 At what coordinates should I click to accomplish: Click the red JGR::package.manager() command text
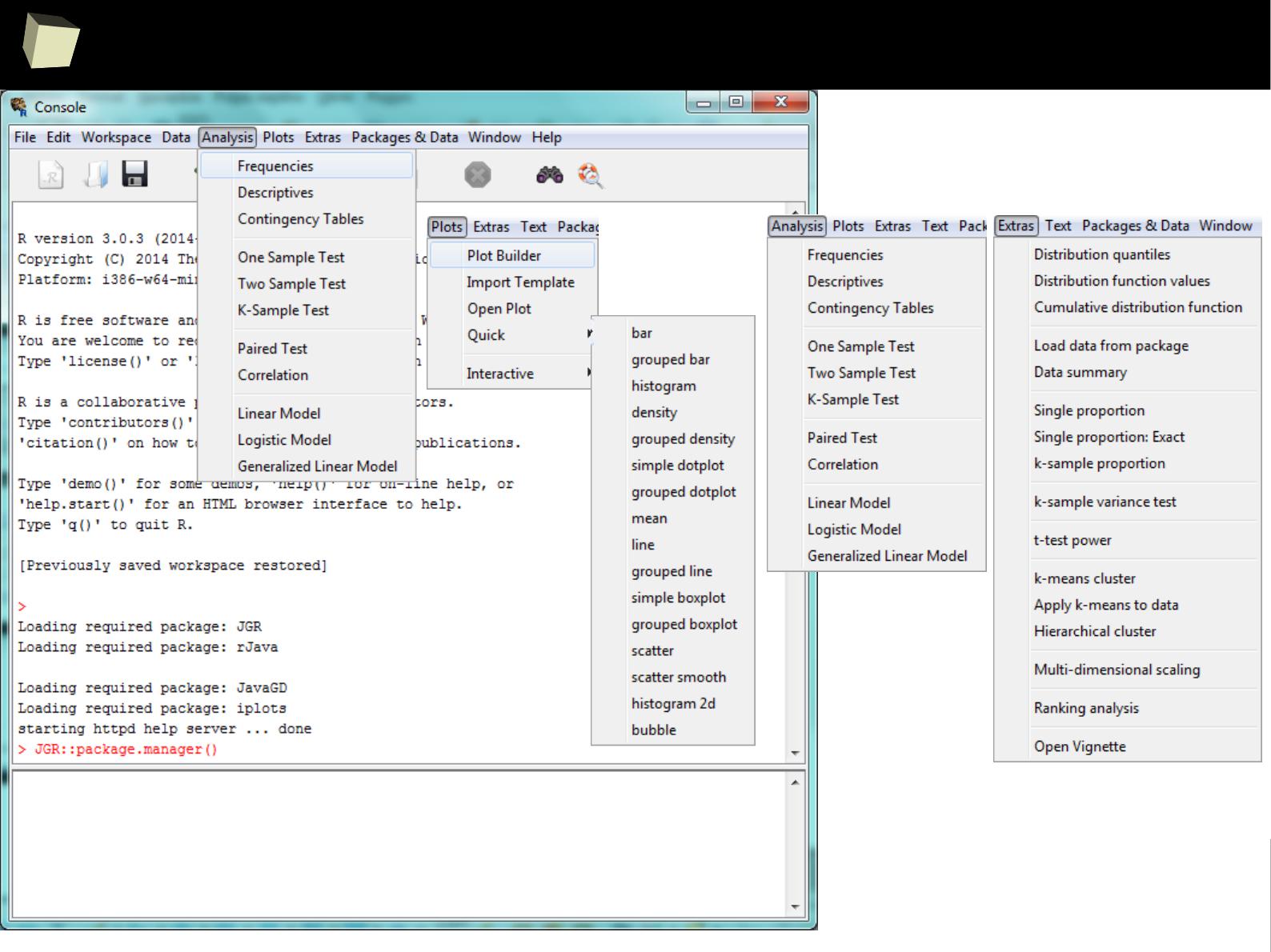click(126, 749)
